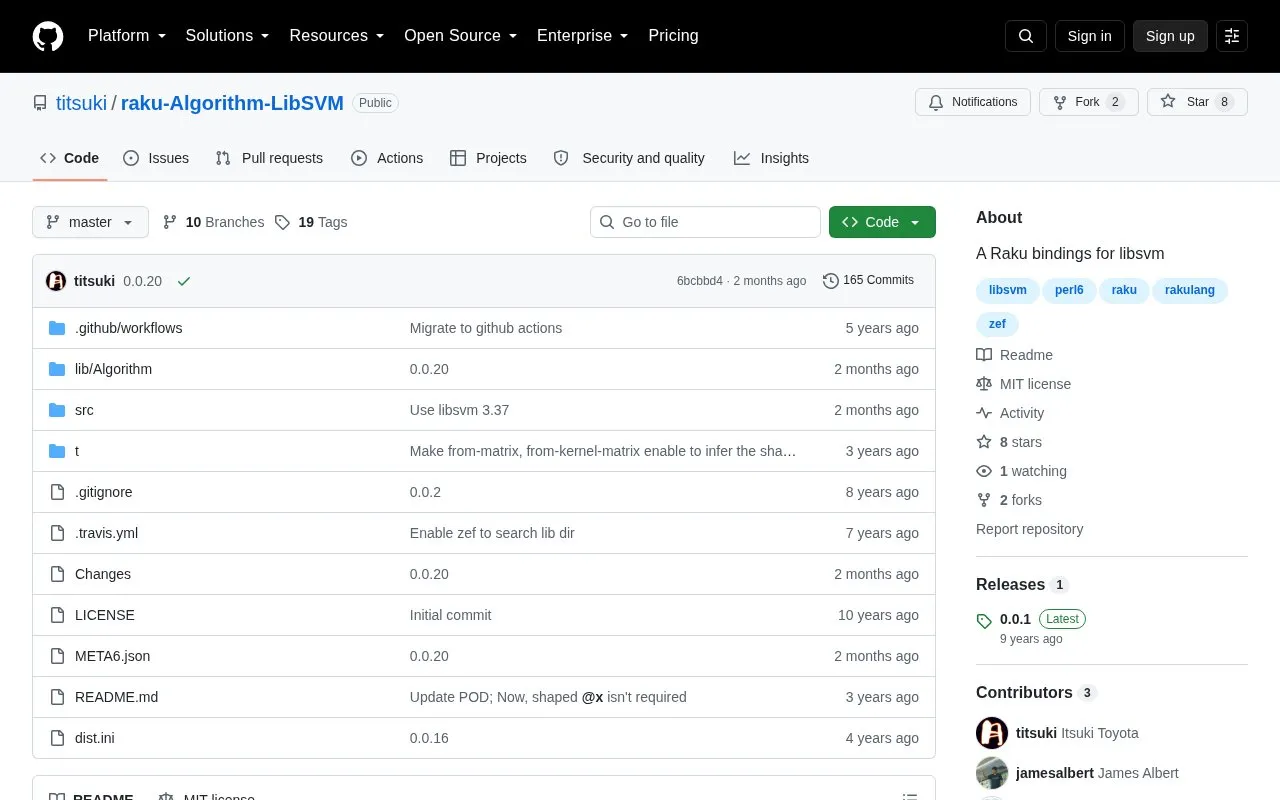Image resolution: width=1280 pixels, height=800 pixels.
Task: Click titsuki avatar in commit header
Action: (x=56, y=281)
